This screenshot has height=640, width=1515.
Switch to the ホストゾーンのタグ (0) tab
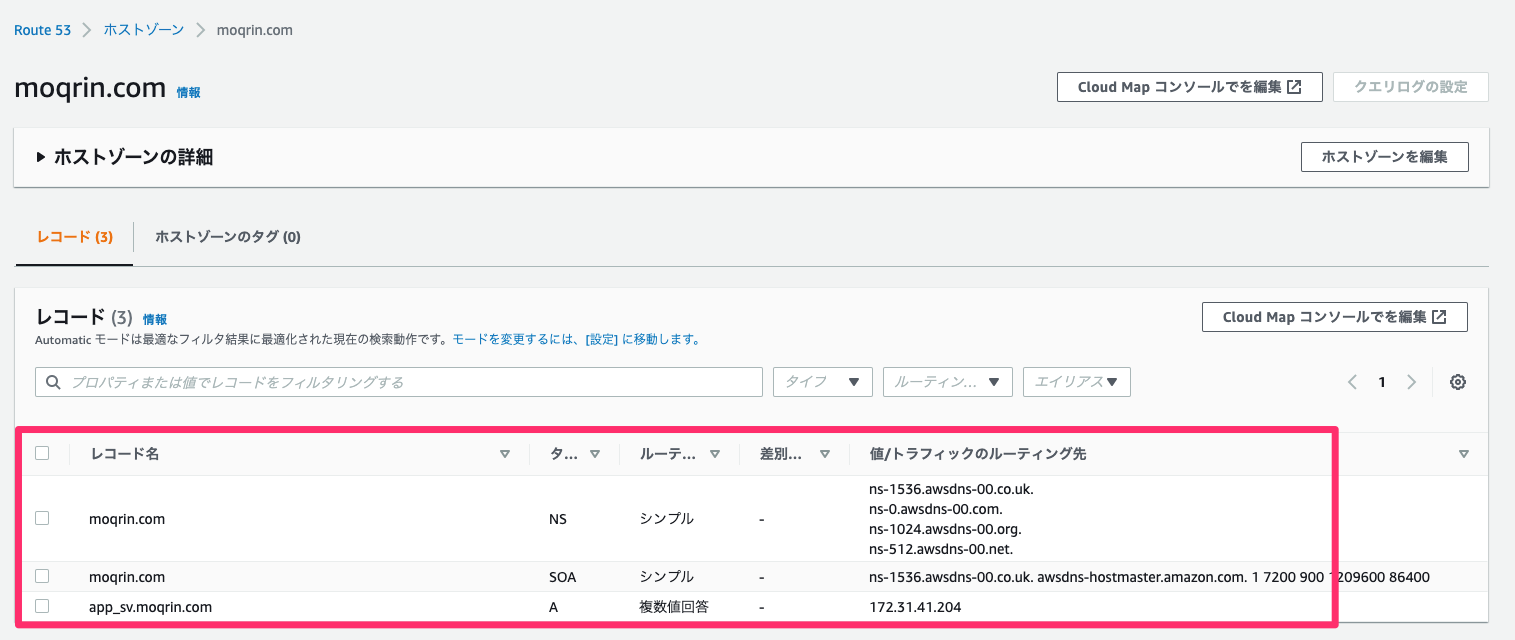tap(227, 237)
